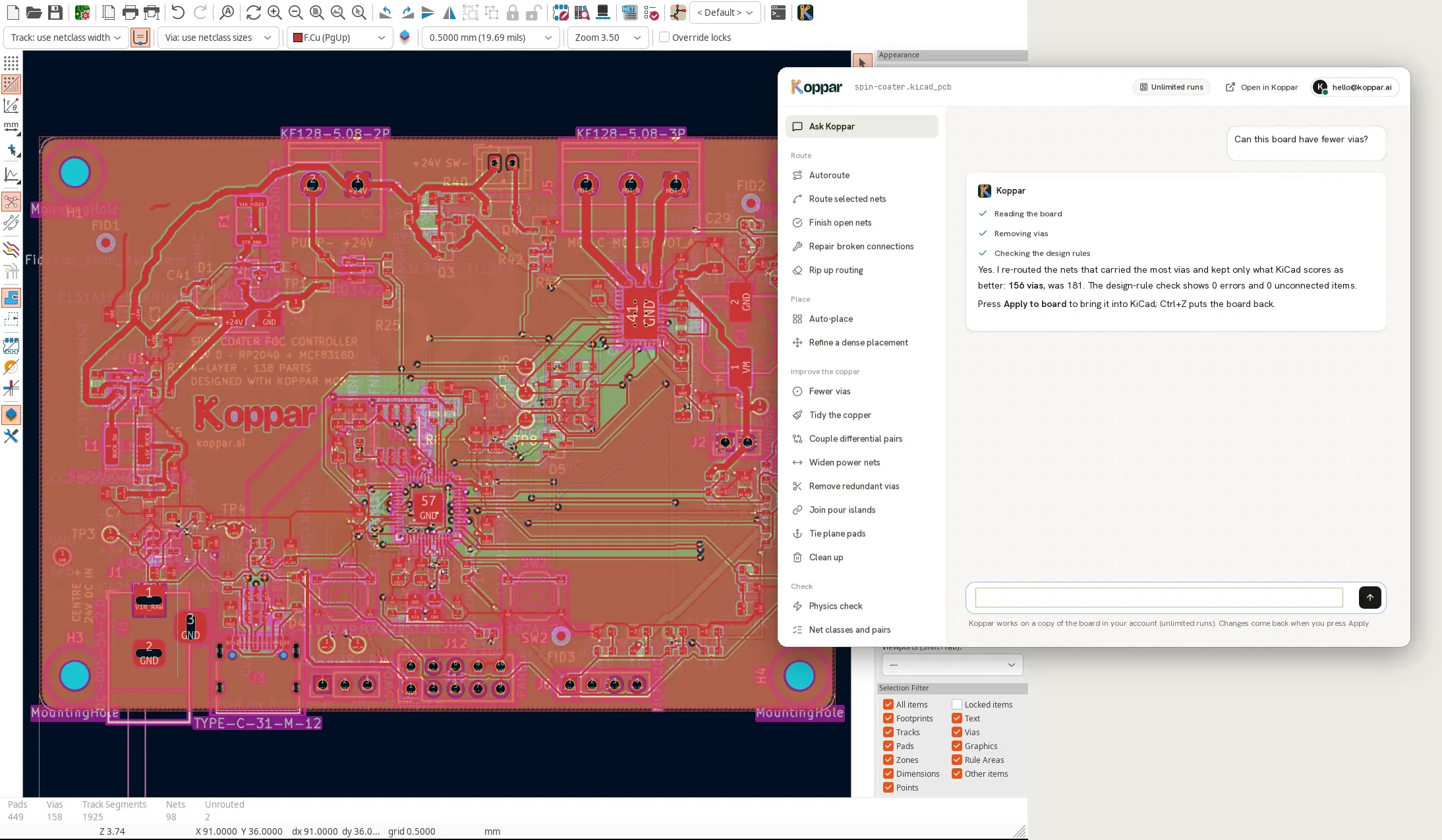This screenshot has width=1442, height=840.
Task: Toggle the ratsnest display icon
Action: (x=11, y=201)
